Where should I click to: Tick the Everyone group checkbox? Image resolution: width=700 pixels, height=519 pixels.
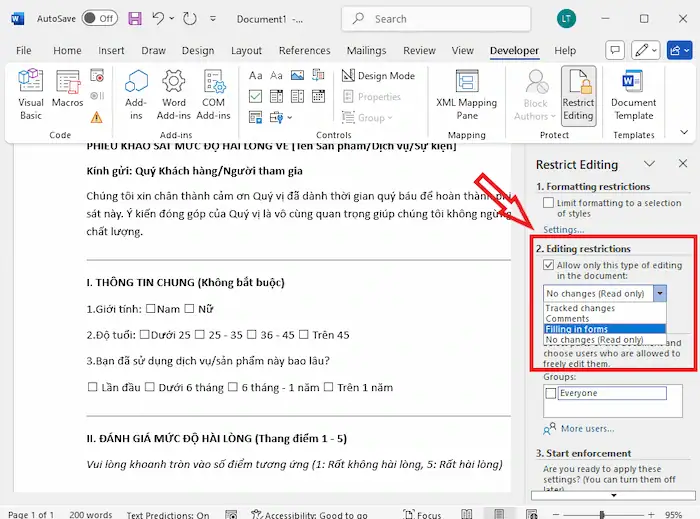[549, 394]
